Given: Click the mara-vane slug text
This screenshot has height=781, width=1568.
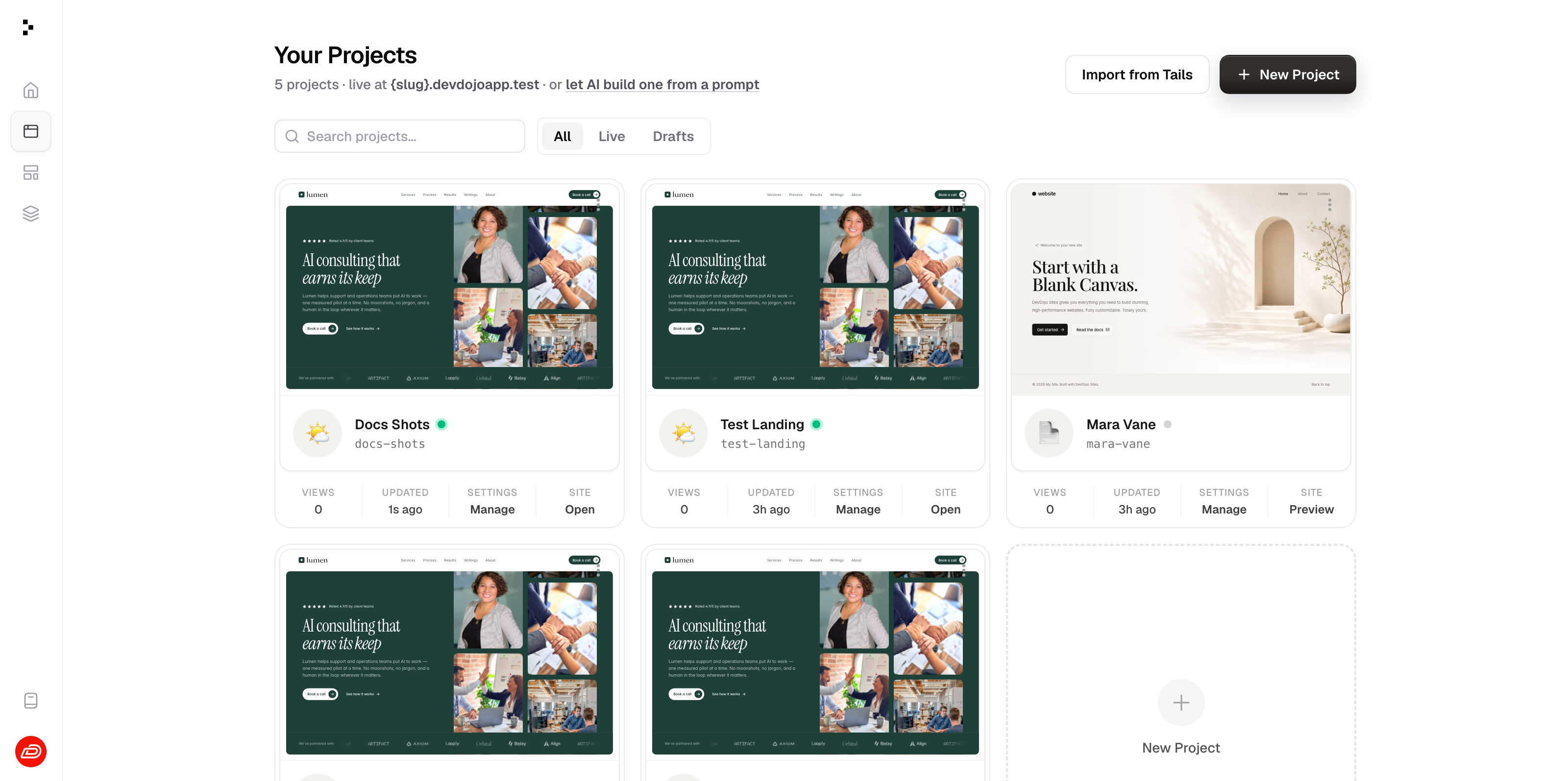Looking at the screenshot, I should click(x=1118, y=444).
